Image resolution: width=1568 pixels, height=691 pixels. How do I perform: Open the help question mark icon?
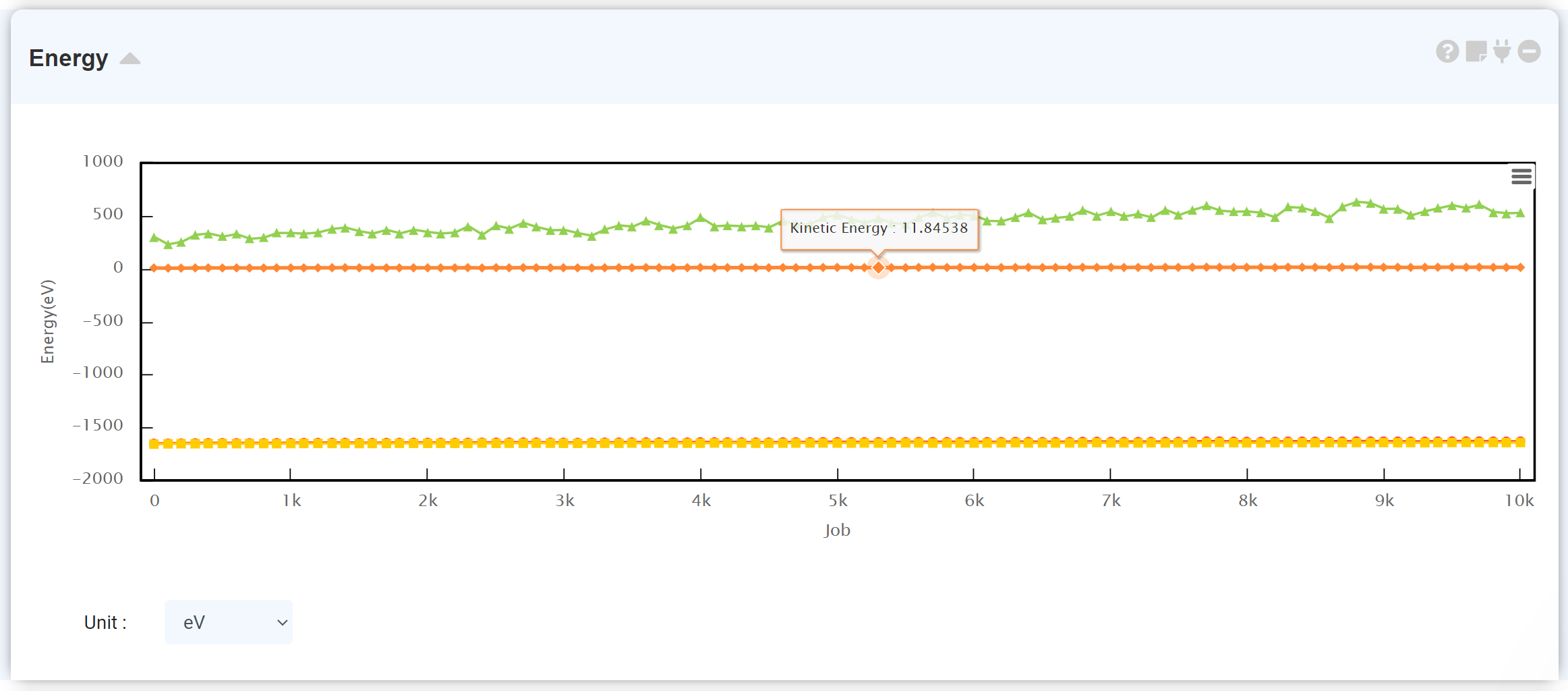click(1447, 51)
